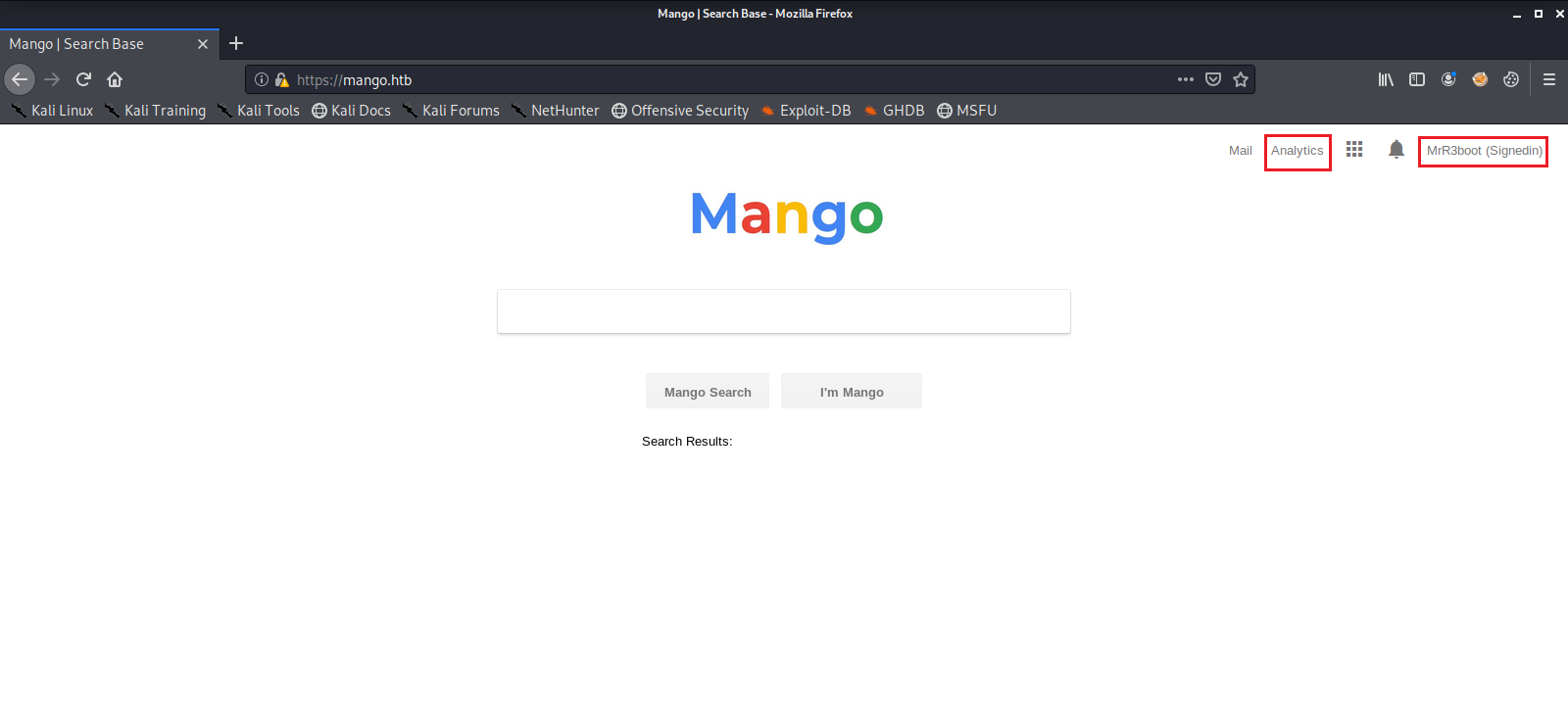Open Offensive Security bookmark
The width and height of the screenshot is (1568, 713).
pyautogui.click(x=680, y=111)
